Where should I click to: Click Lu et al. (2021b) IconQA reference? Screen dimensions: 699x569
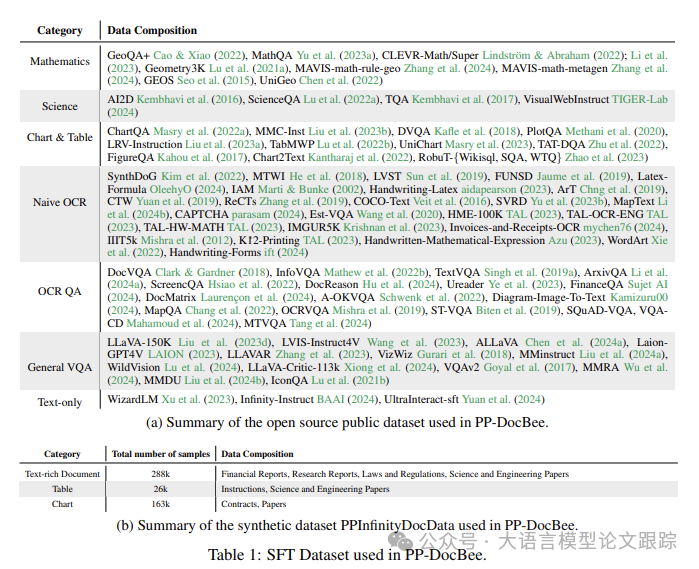tap(350, 380)
